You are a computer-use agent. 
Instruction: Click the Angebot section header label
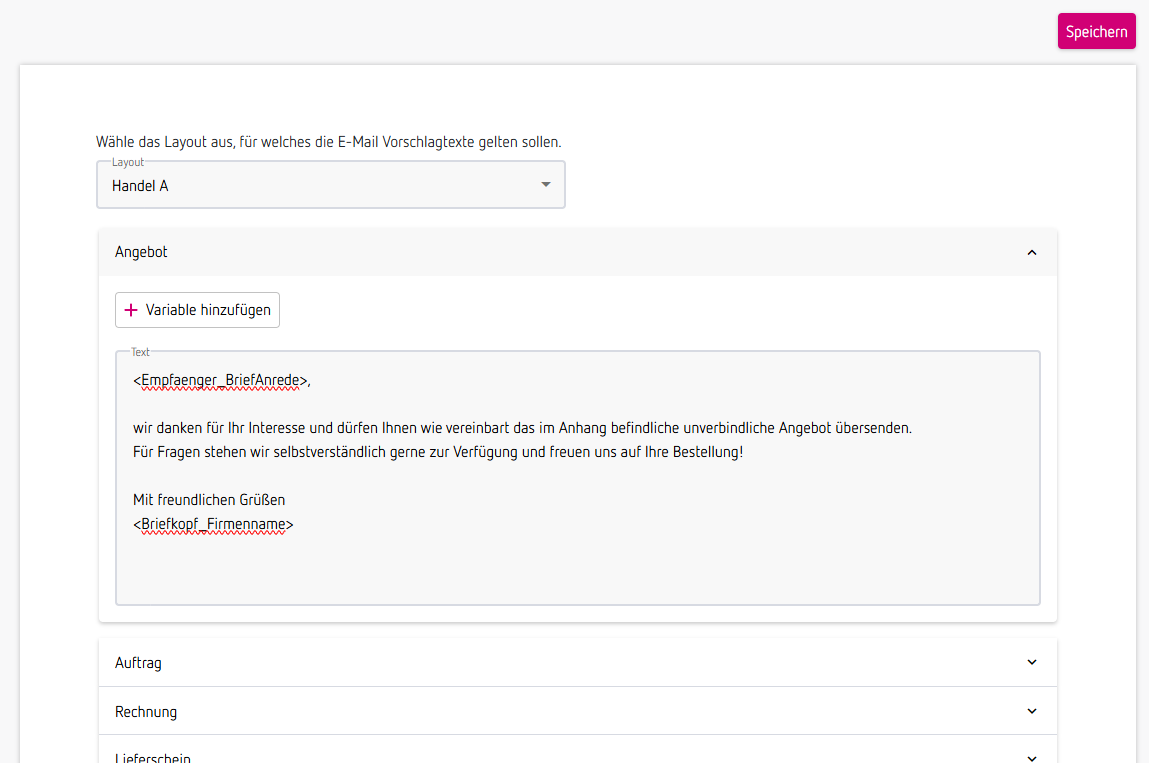click(x=141, y=252)
